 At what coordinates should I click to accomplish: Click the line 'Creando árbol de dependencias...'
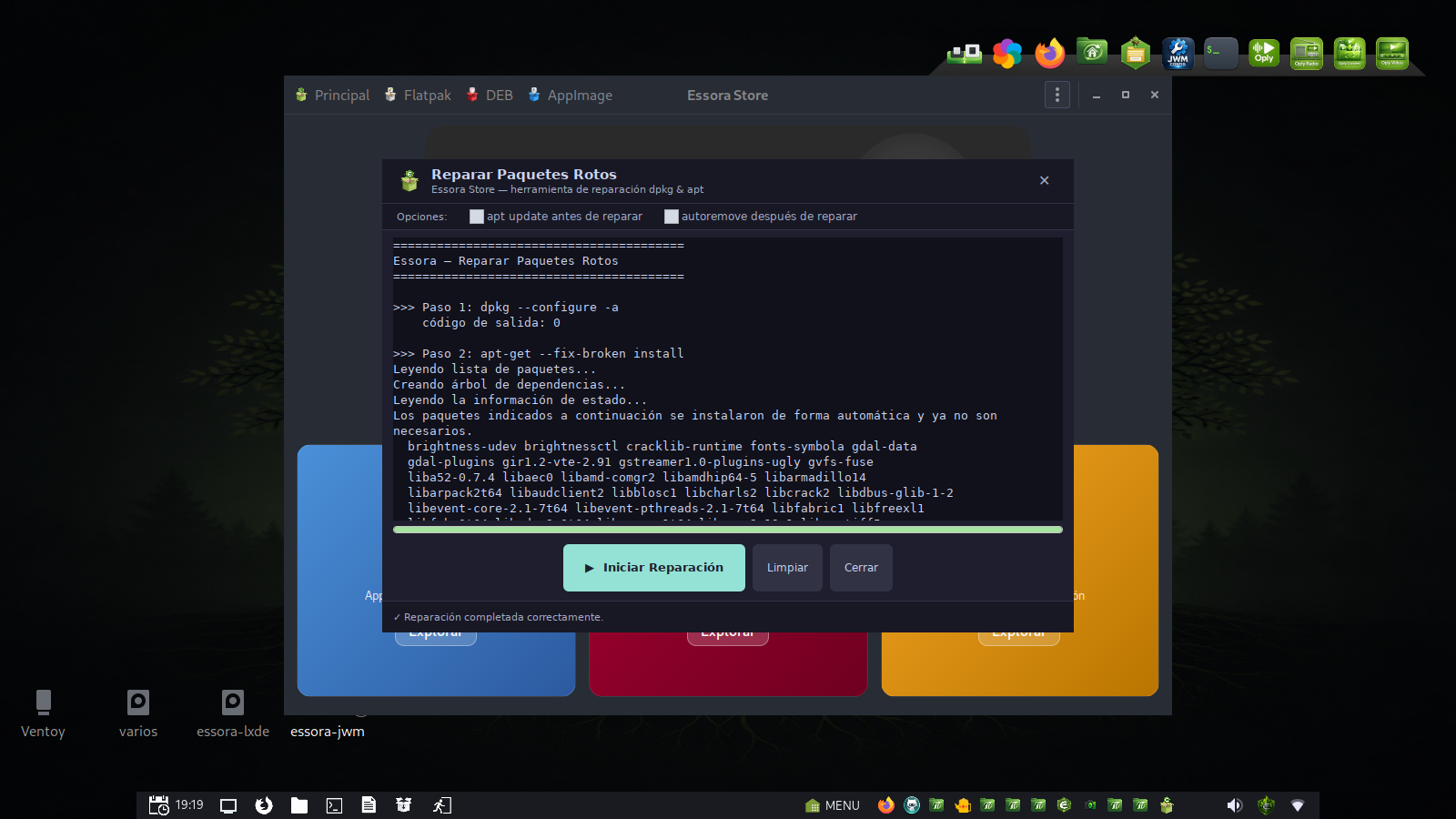(510, 385)
